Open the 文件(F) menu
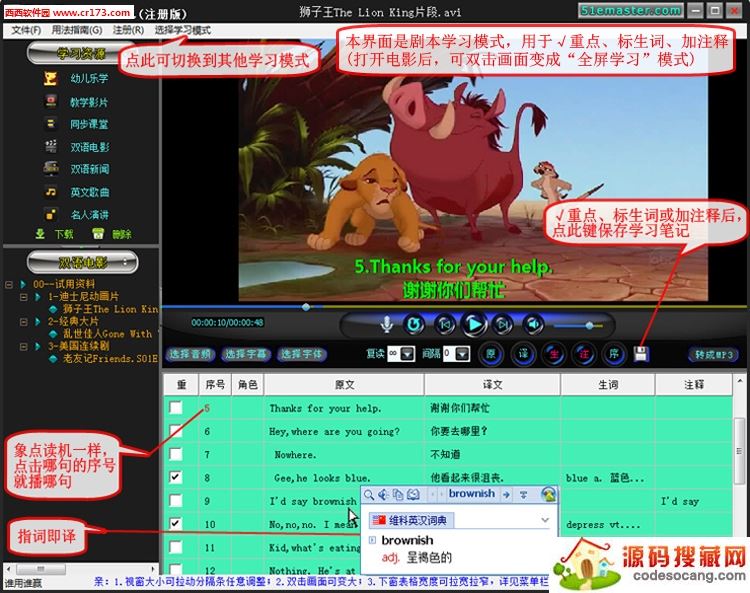Screen dimensions: 750x593 click(x=25, y=31)
